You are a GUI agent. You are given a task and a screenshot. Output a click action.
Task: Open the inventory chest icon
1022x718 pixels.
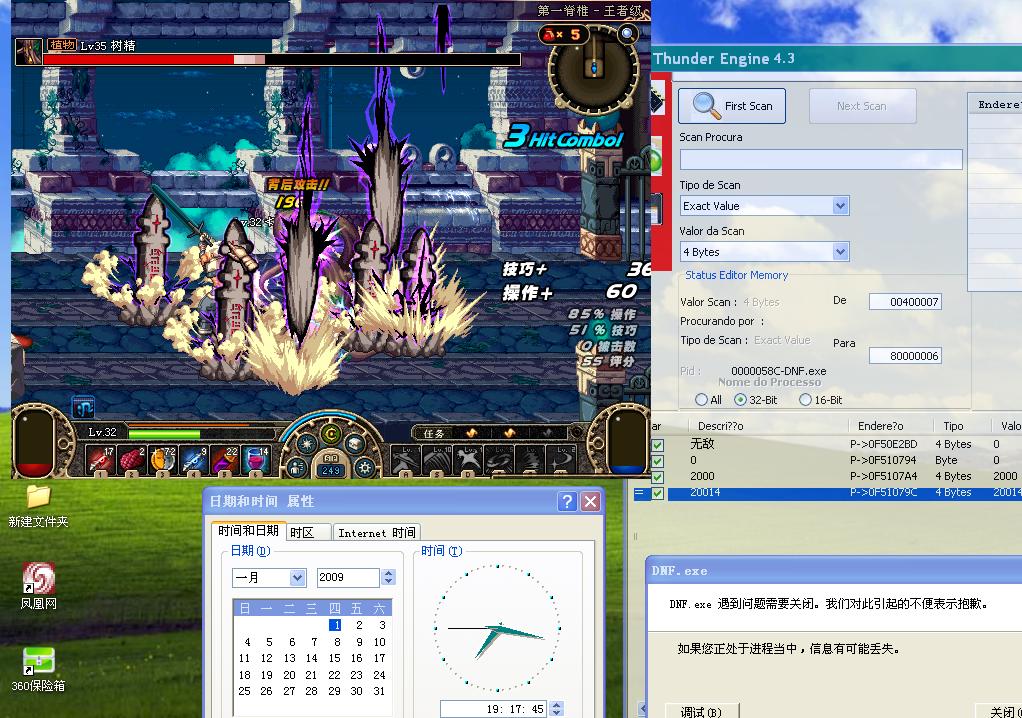point(354,444)
